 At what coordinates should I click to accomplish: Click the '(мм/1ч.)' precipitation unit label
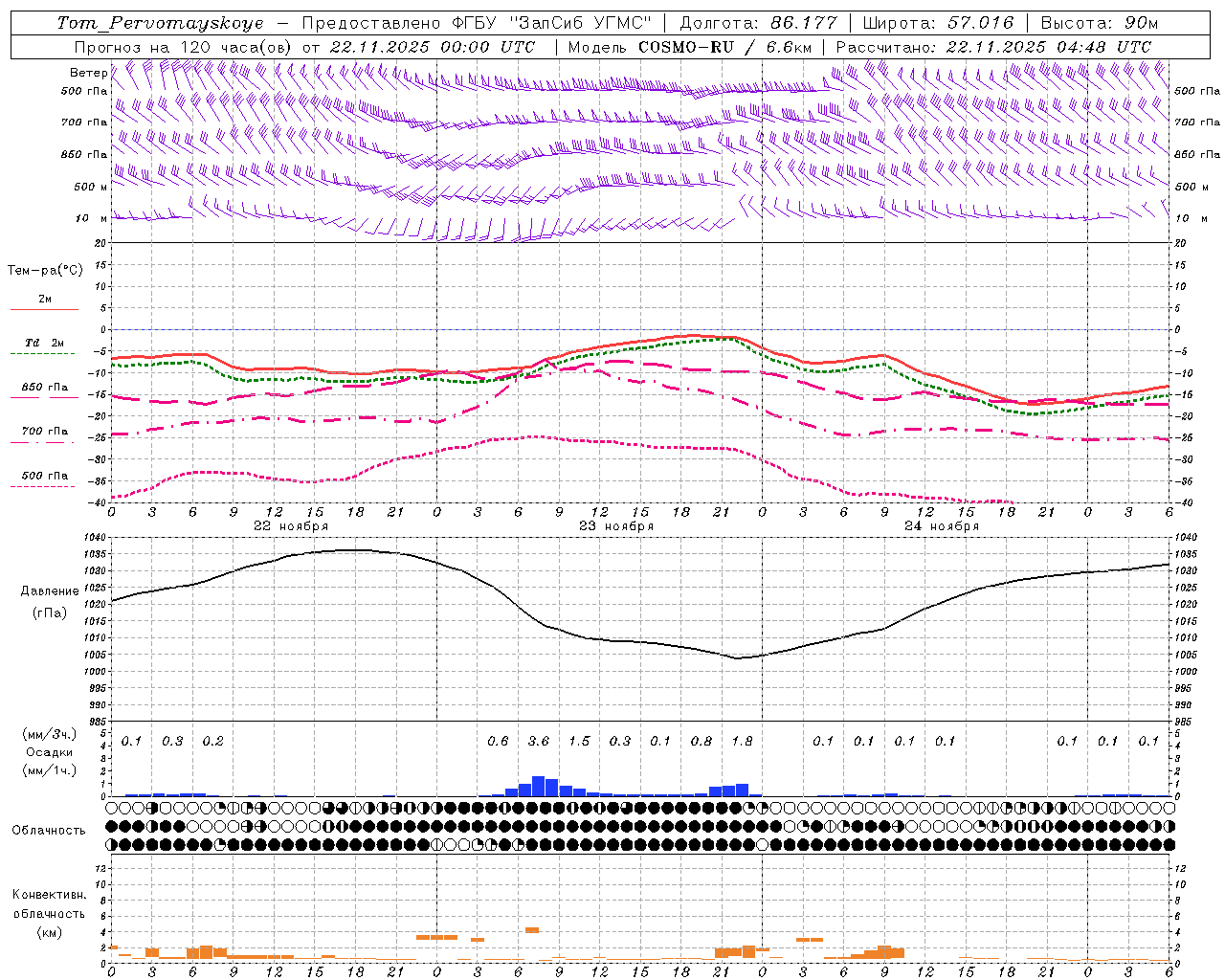pyautogui.click(x=50, y=770)
